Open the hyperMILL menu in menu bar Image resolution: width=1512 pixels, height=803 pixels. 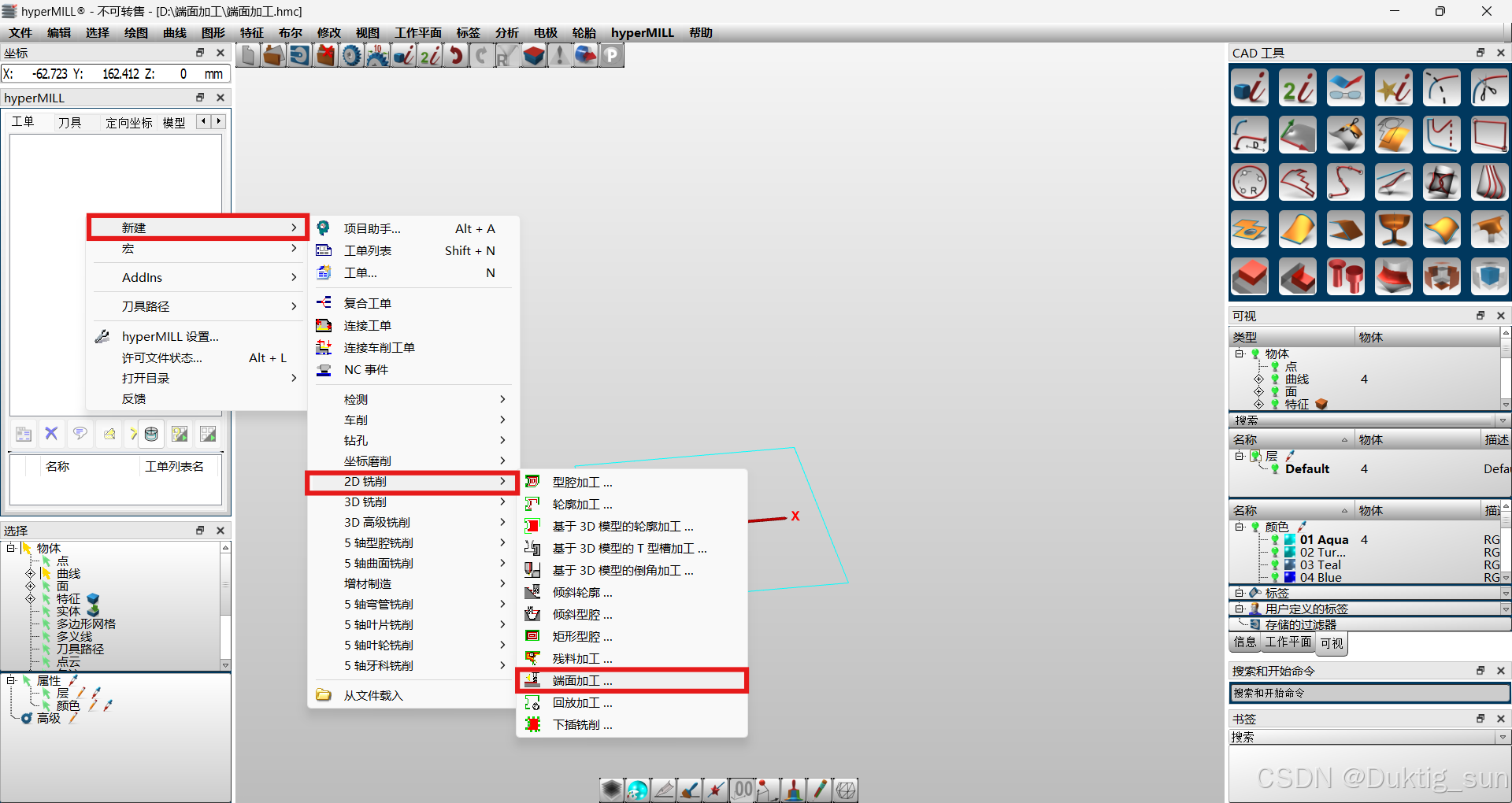[643, 32]
